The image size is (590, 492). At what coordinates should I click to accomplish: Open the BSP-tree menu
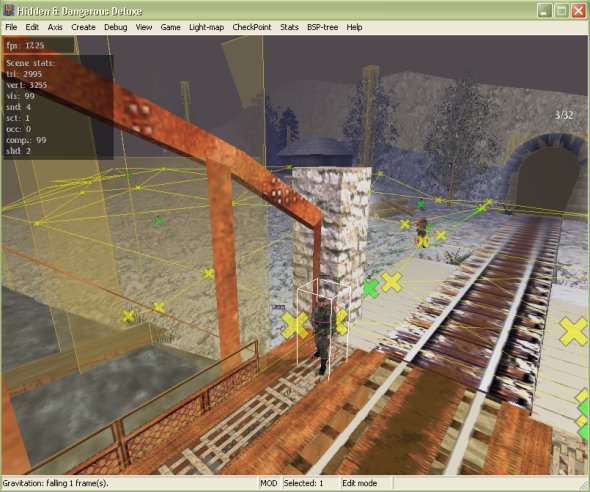pyautogui.click(x=322, y=27)
